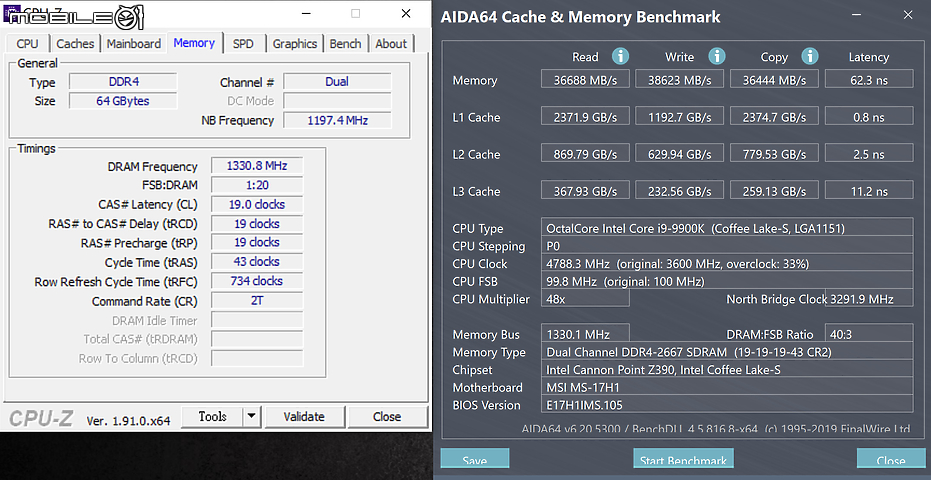
Task: Click L2 Cache Read value 869.79 GB/s
Action: [585, 154]
